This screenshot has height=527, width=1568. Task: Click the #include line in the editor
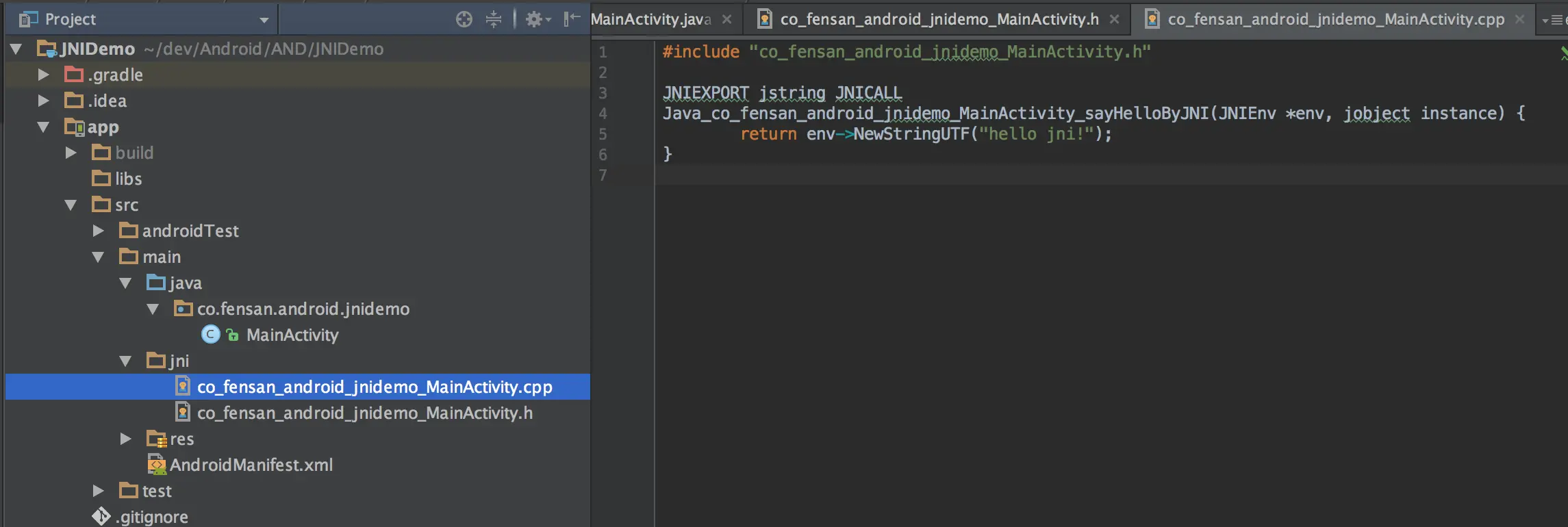click(907, 52)
